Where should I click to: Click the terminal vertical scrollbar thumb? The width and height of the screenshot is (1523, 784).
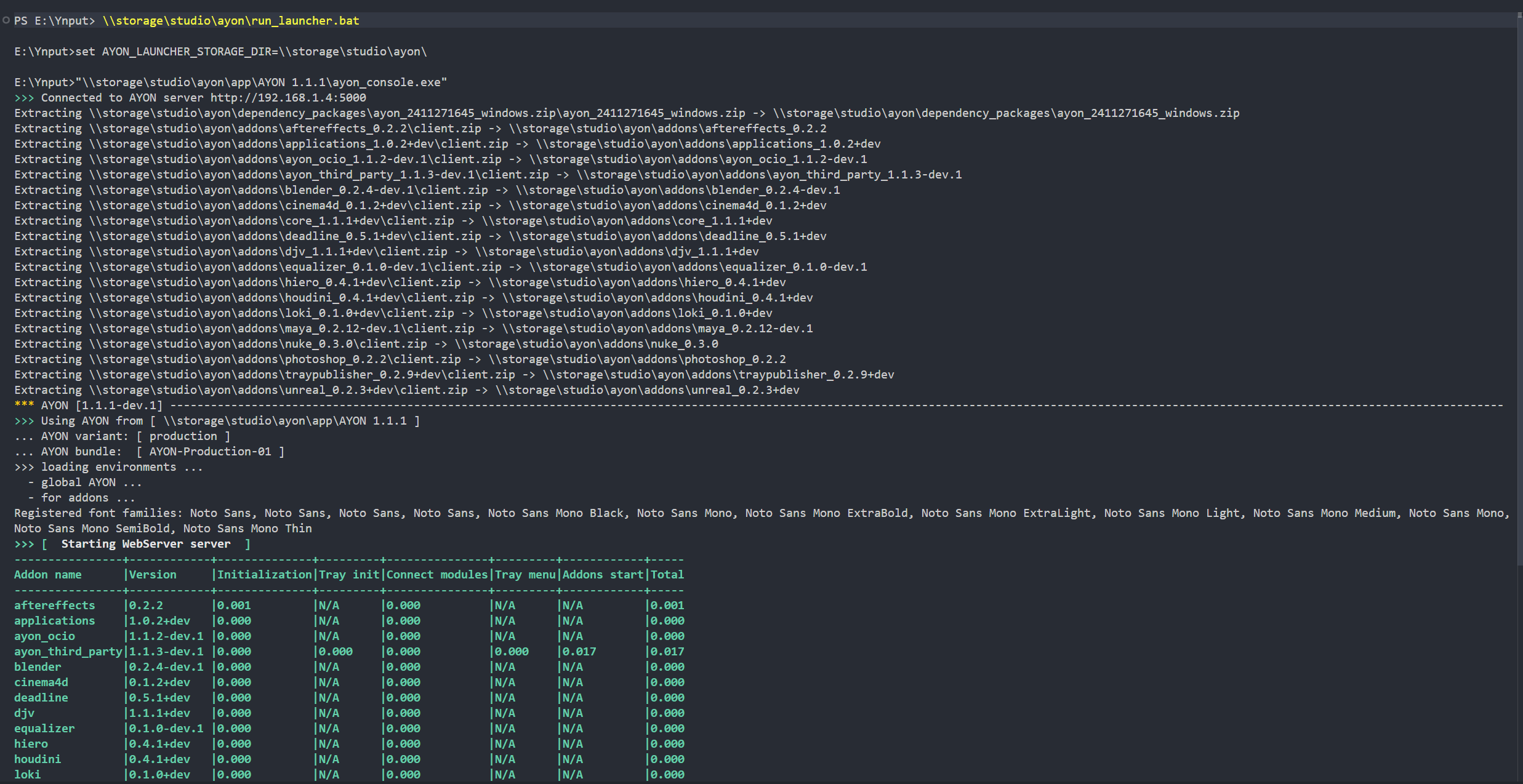[1519, 289]
